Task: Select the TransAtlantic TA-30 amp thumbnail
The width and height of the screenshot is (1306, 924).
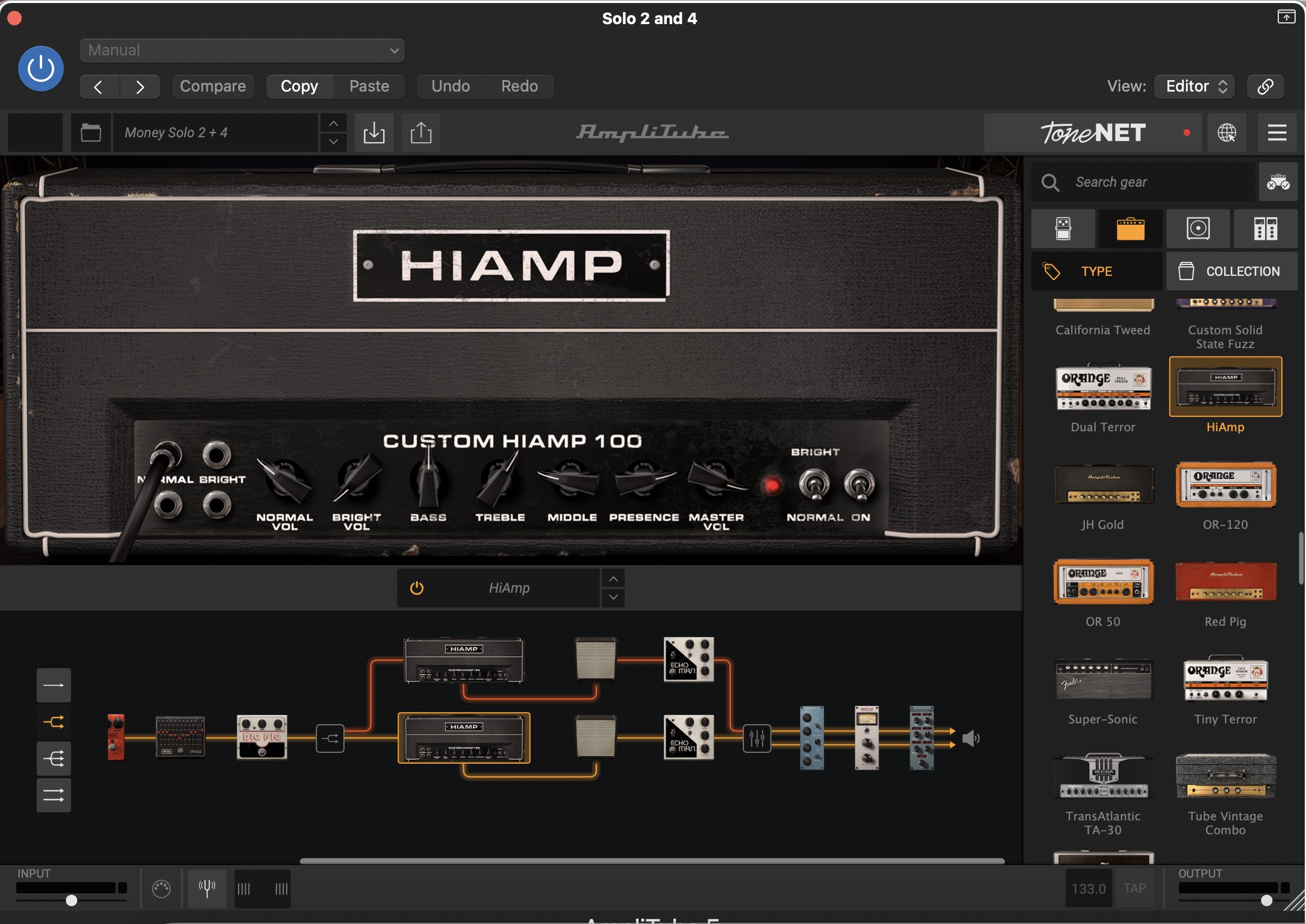Action: click(x=1103, y=776)
